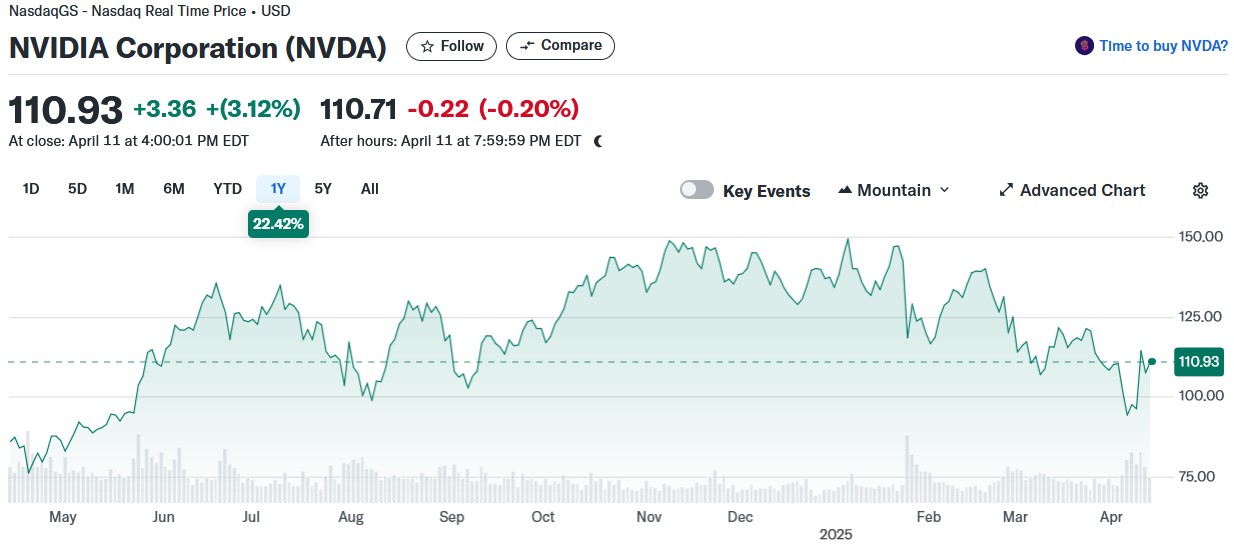Click the Aug x-axis label

click(351, 517)
